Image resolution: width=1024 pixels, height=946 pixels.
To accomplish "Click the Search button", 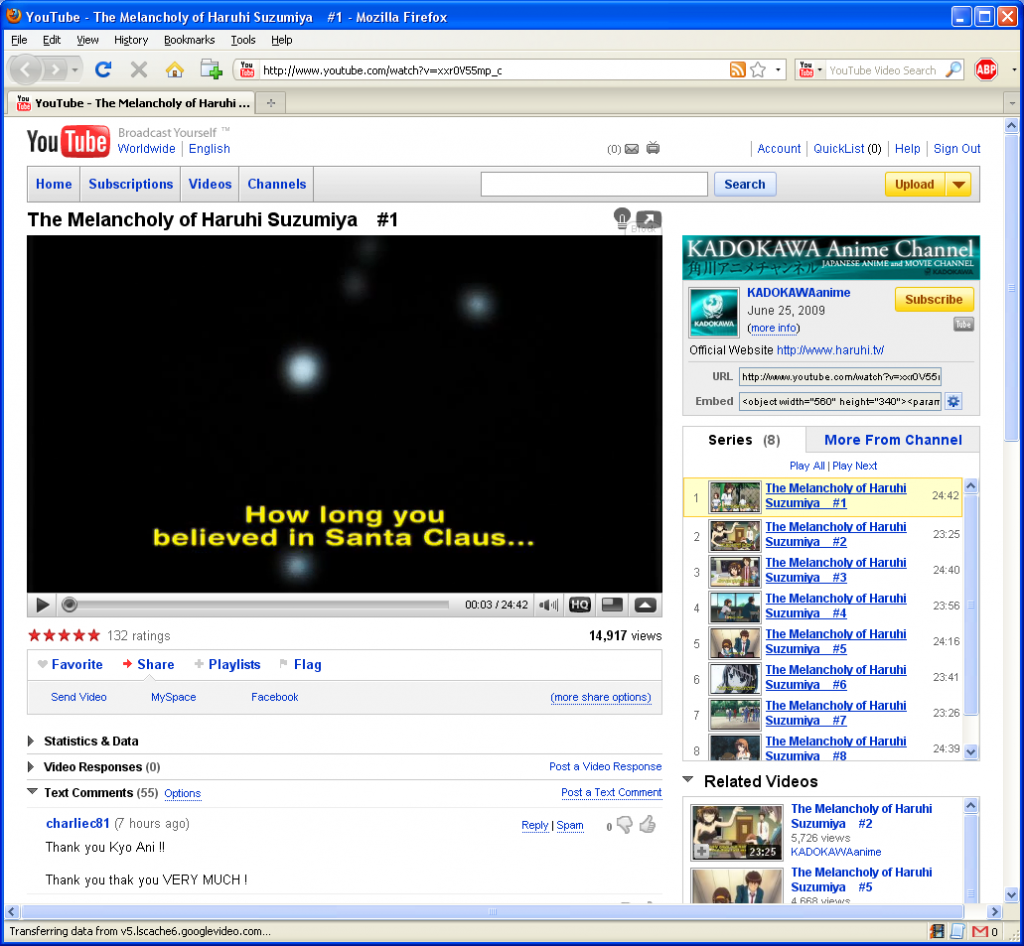I will (x=744, y=184).
